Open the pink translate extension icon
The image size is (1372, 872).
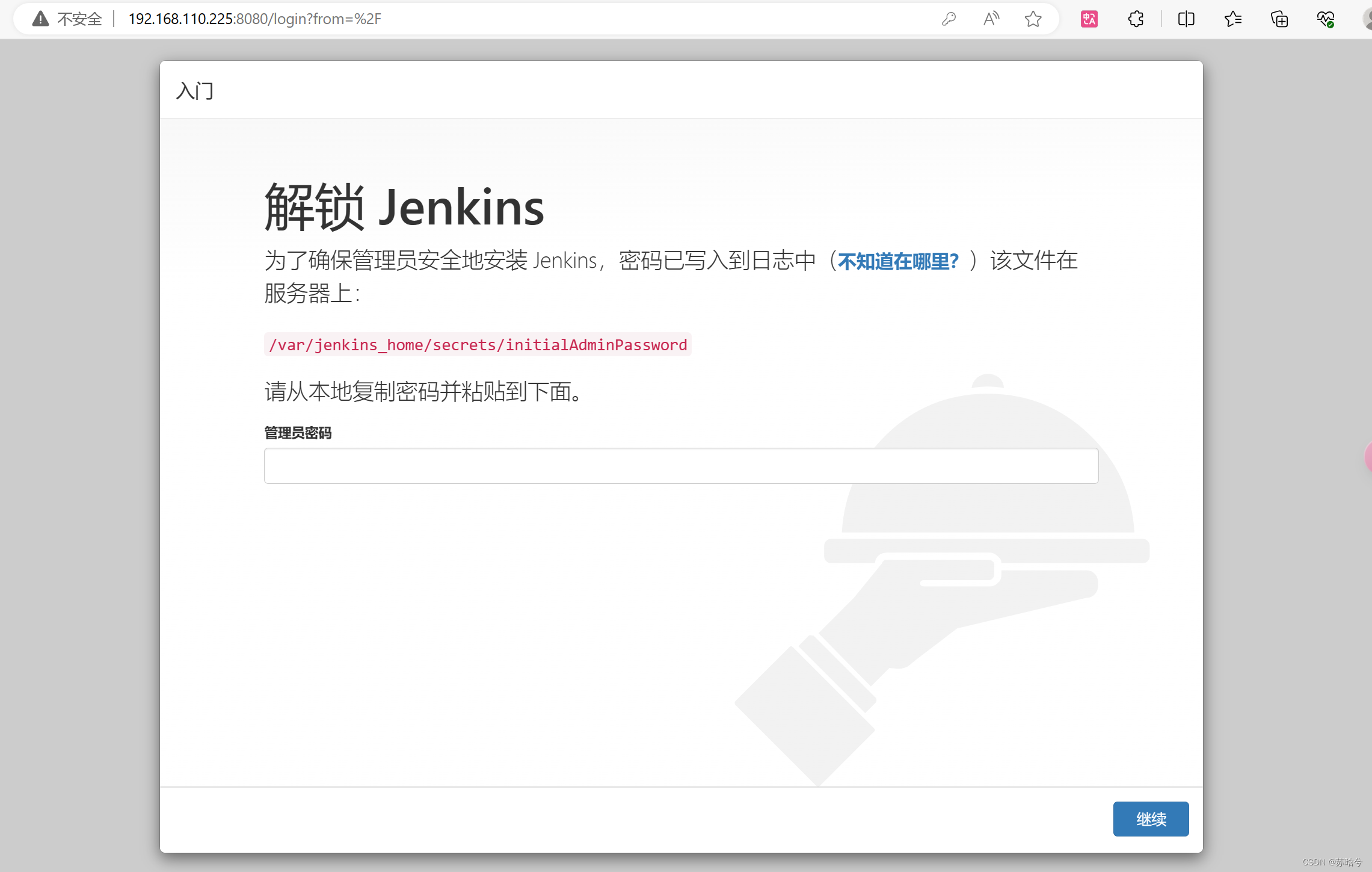tap(1089, 19)
